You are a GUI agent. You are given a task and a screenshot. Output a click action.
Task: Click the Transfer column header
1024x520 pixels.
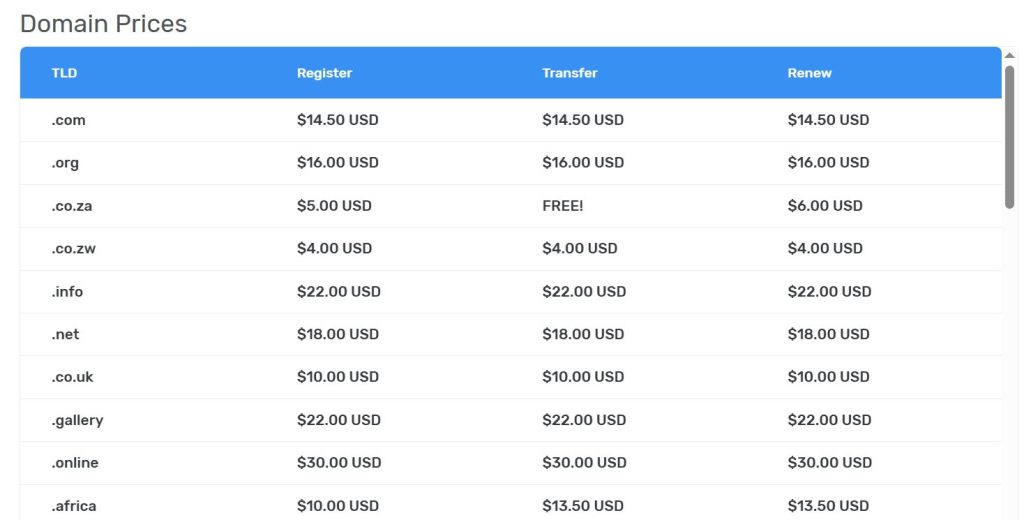[569, 73]
